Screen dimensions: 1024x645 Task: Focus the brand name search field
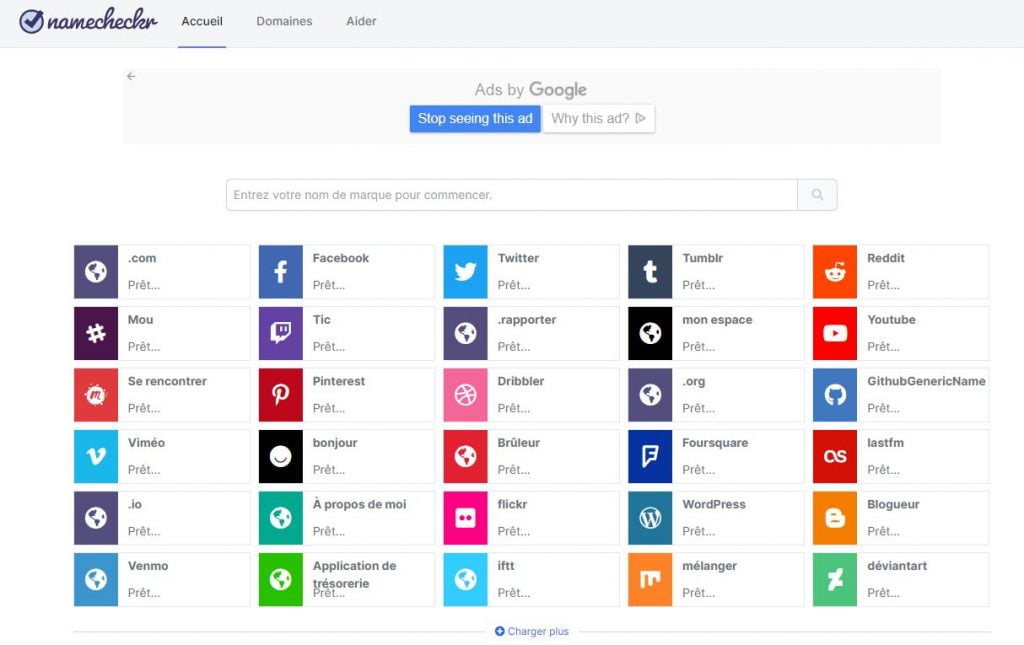click(x=511, y=195)
